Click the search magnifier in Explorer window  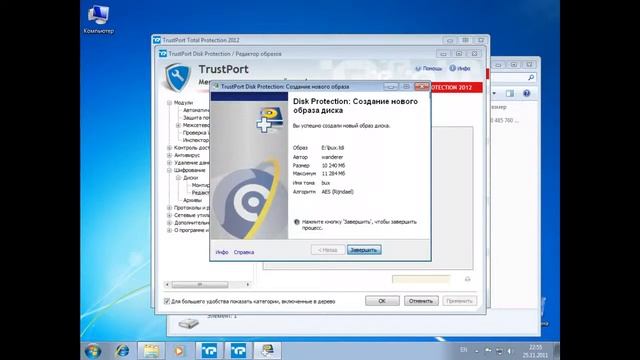coord(531,77)
